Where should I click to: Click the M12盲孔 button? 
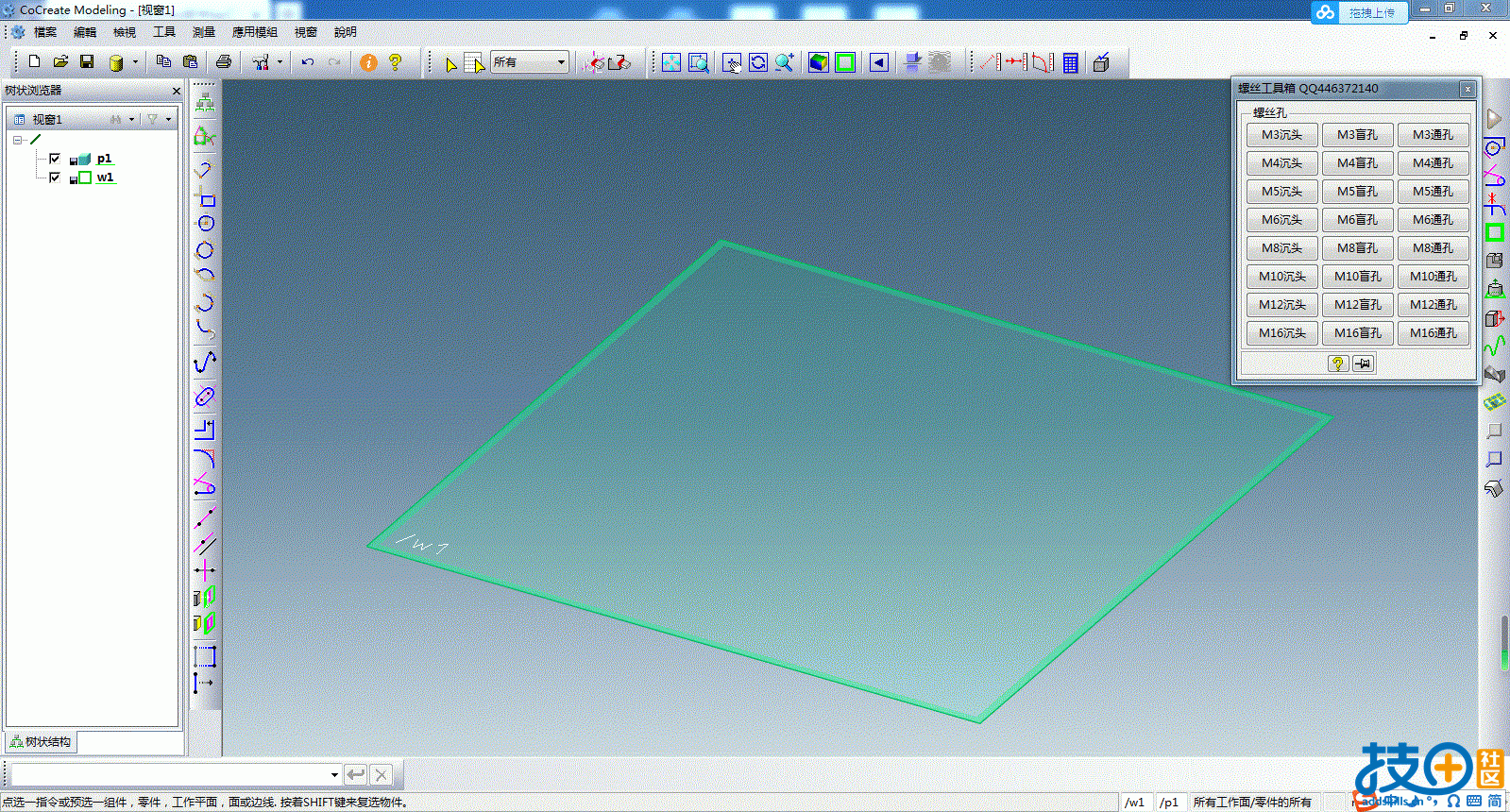point(1357,305)
